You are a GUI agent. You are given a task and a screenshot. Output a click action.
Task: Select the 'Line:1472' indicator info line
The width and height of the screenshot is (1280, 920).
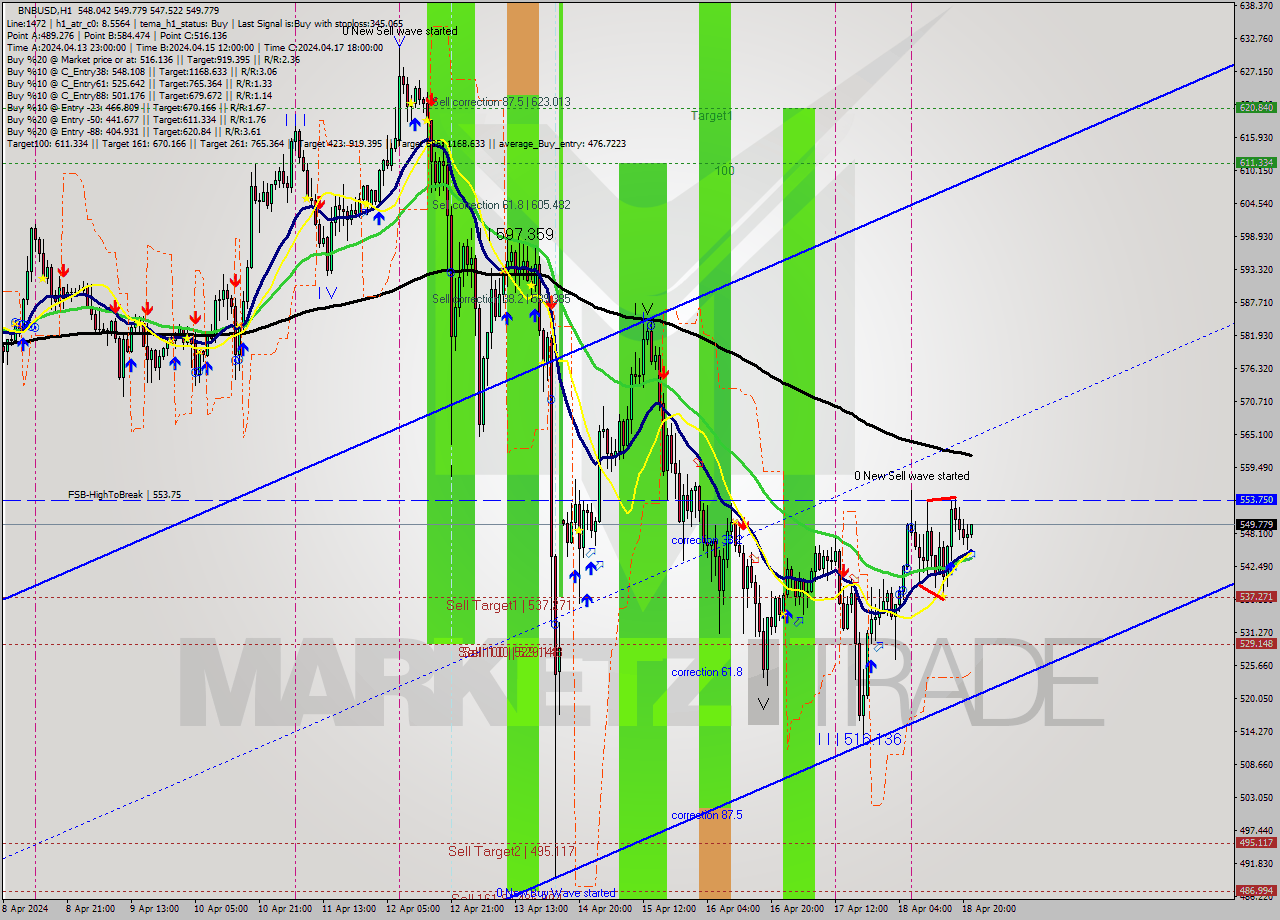(x=203, y=23)
